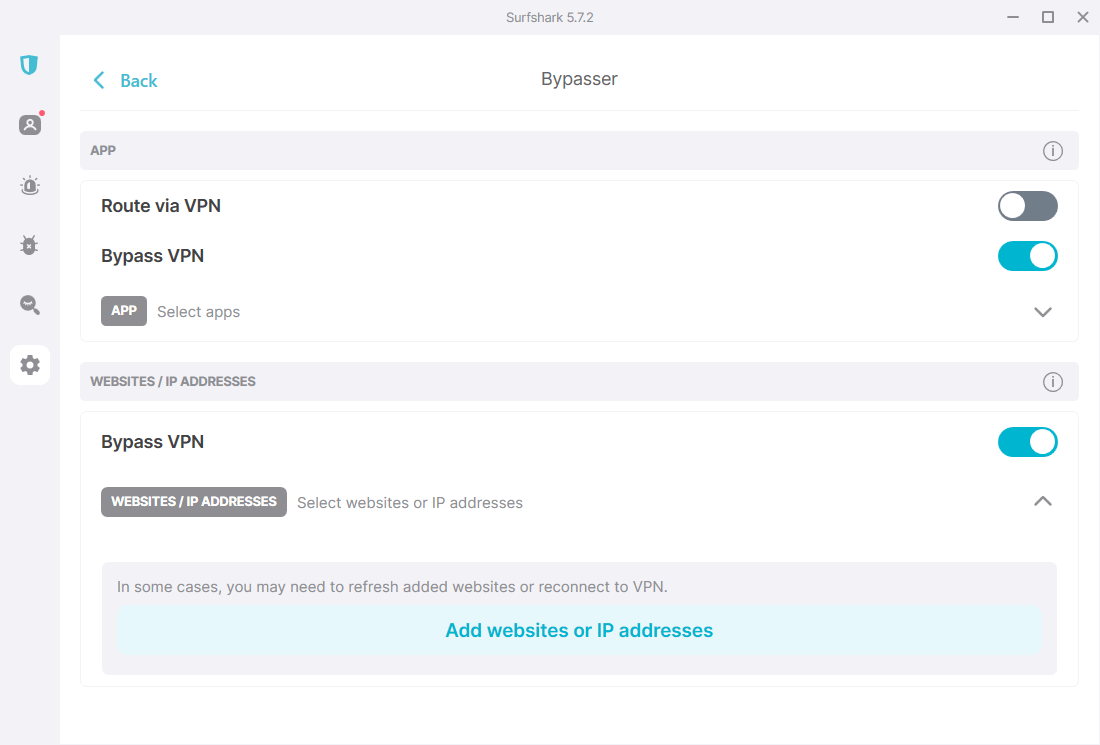Open the Antivirus bug icon in sidebar

pos(29,245)
